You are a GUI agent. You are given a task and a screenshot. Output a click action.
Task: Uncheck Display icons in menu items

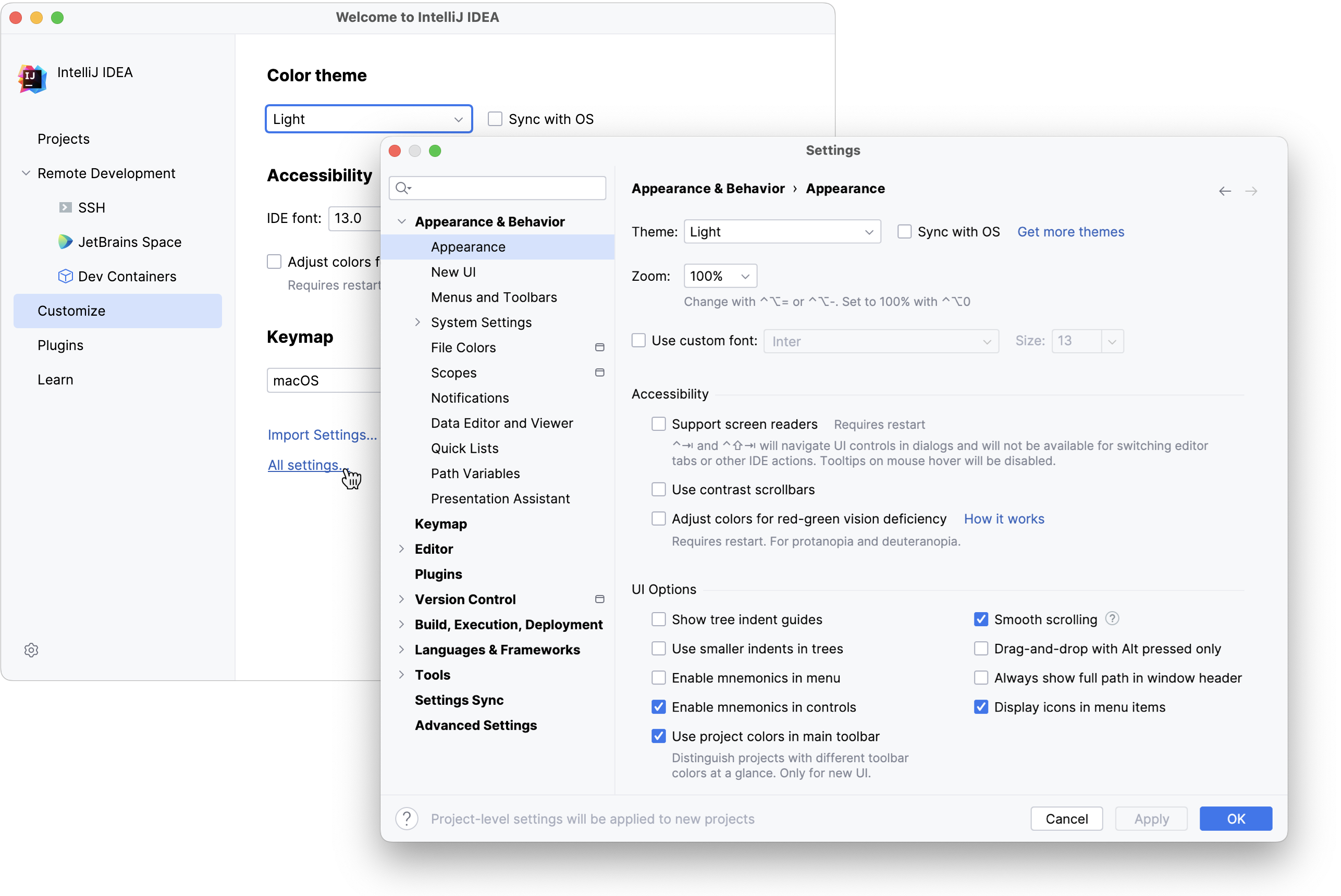981,707
